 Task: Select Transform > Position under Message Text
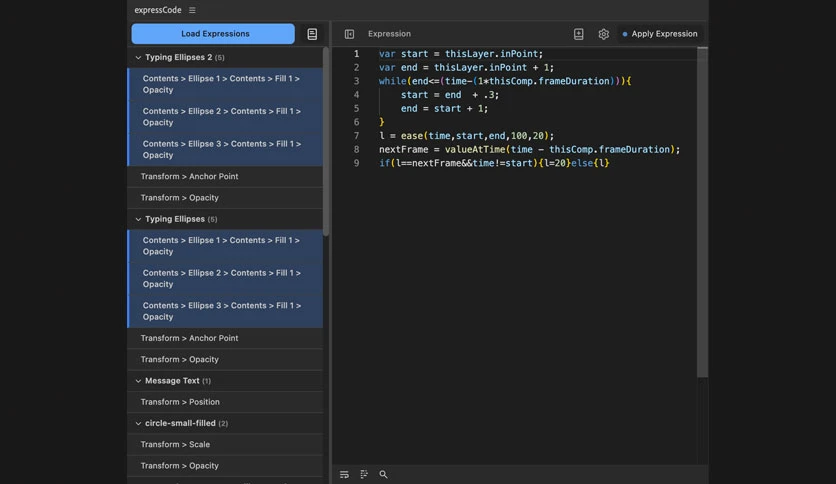point(225,402)
